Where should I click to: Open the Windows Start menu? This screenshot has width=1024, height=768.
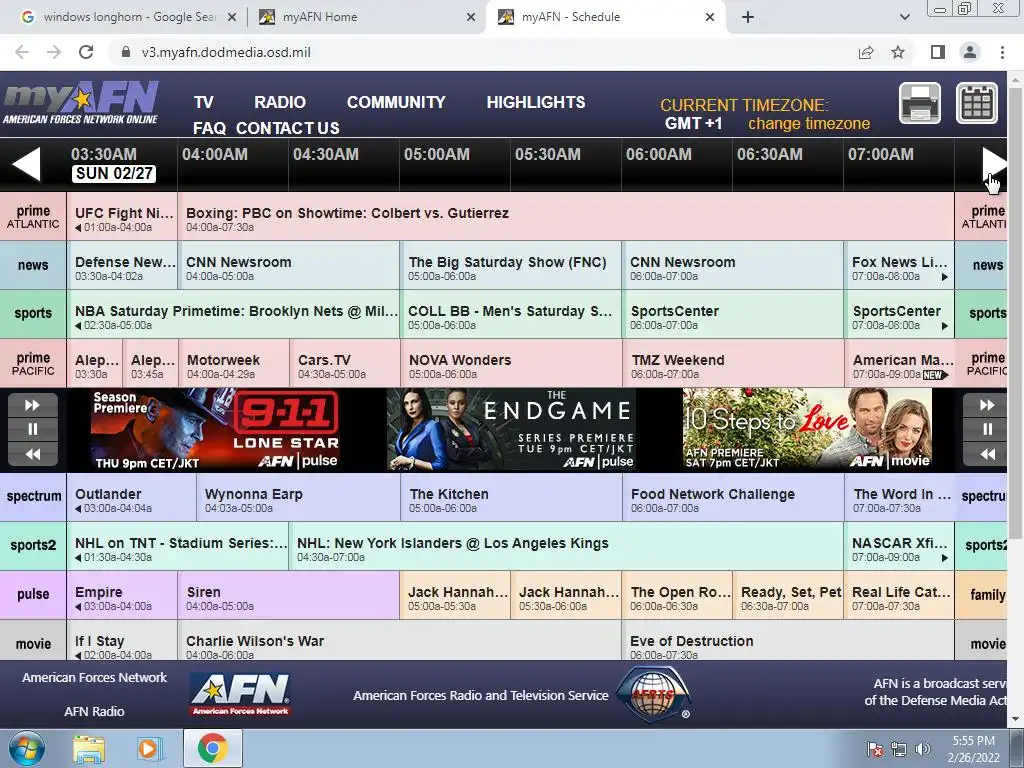(27, 748)
